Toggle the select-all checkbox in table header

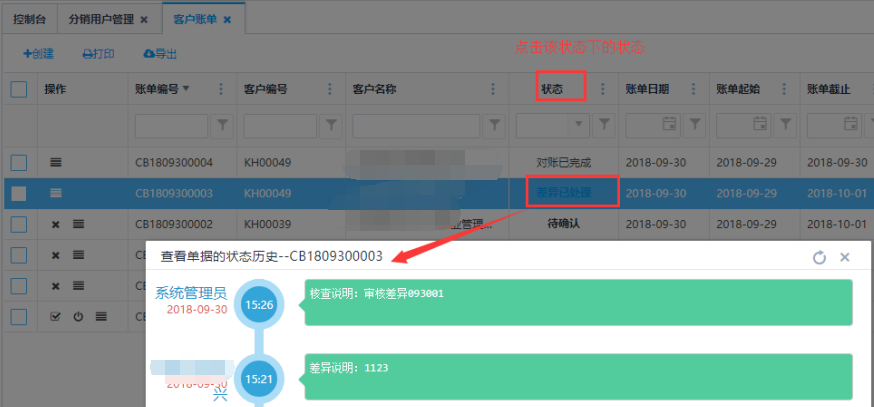click(x=19, y=89)
